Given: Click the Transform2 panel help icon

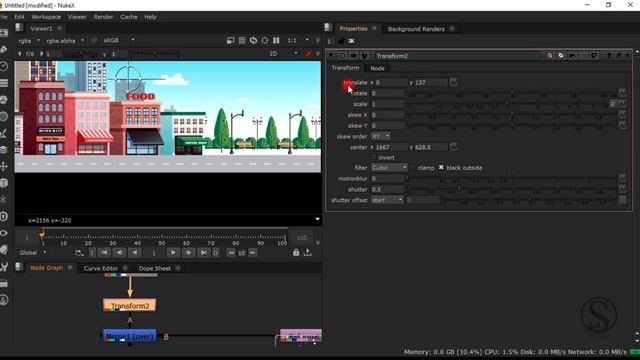Looking at the screenshot, I should (609, 56).
